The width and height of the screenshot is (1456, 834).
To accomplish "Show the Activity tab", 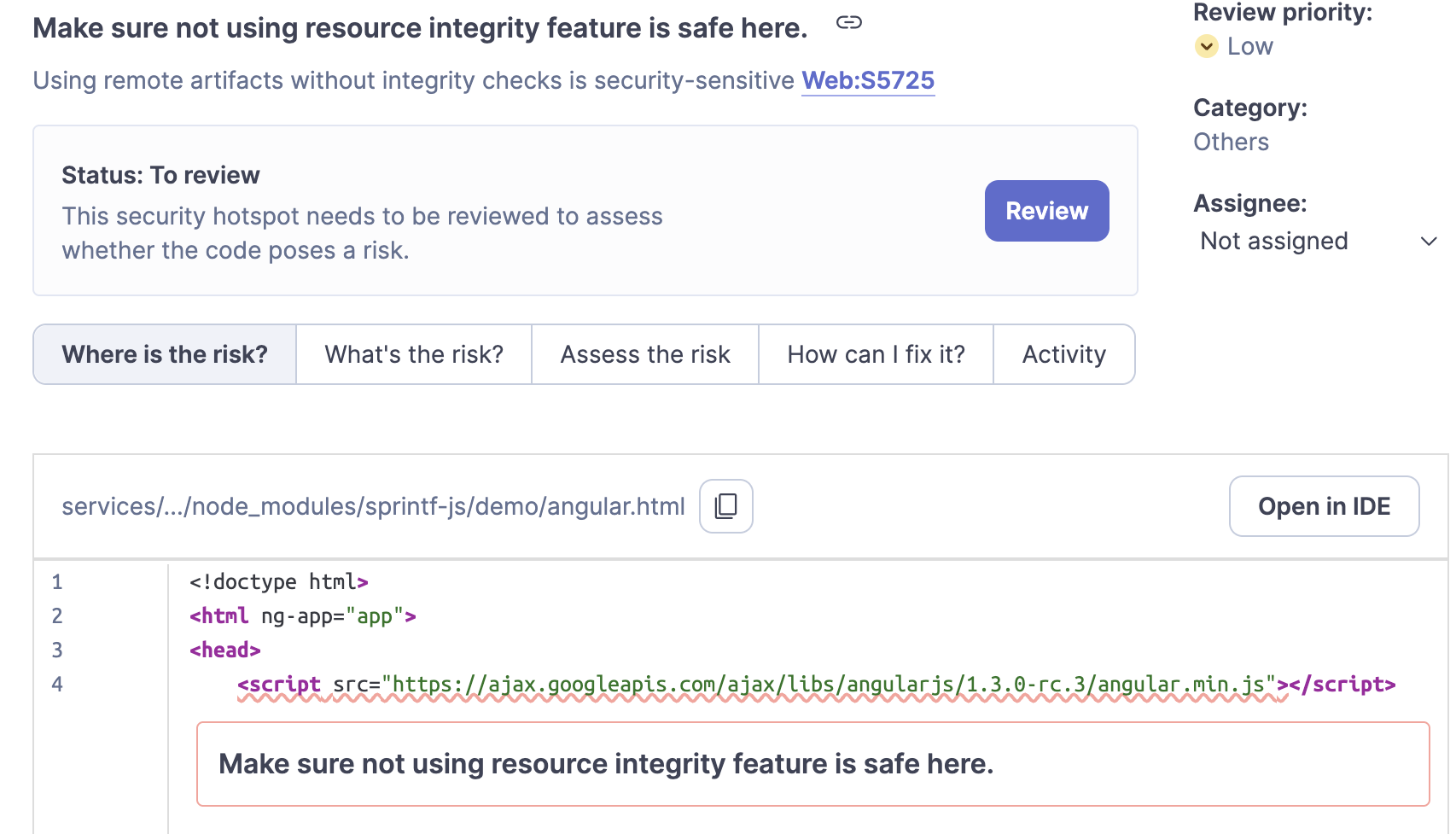I will 1063,354.
